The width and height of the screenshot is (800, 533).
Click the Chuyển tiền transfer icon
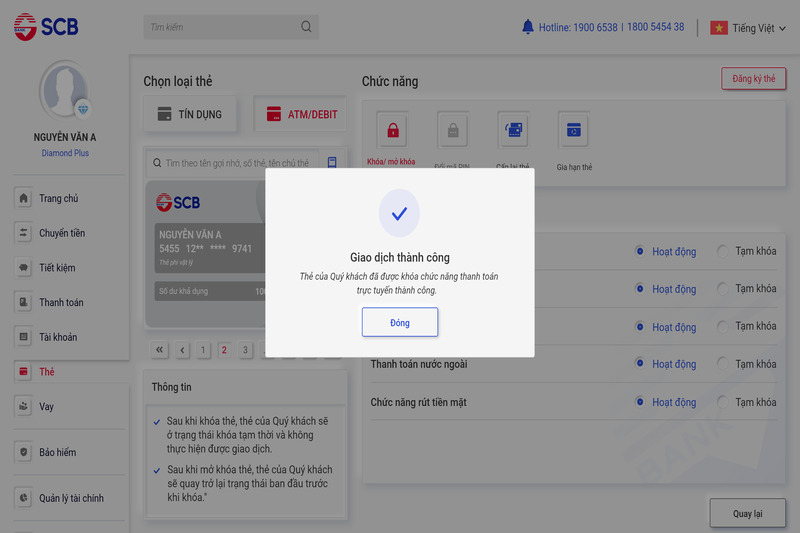pos(23,233)
